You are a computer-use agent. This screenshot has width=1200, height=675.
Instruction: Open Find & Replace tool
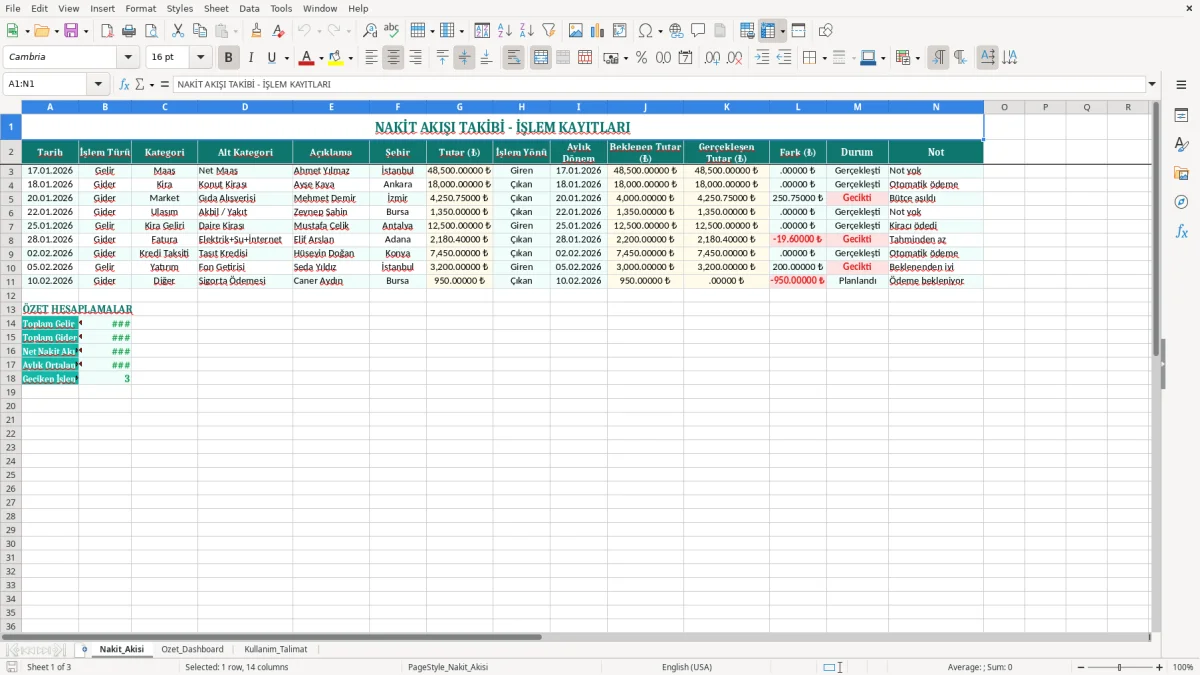pyautogui.click(x=369, y=31)
